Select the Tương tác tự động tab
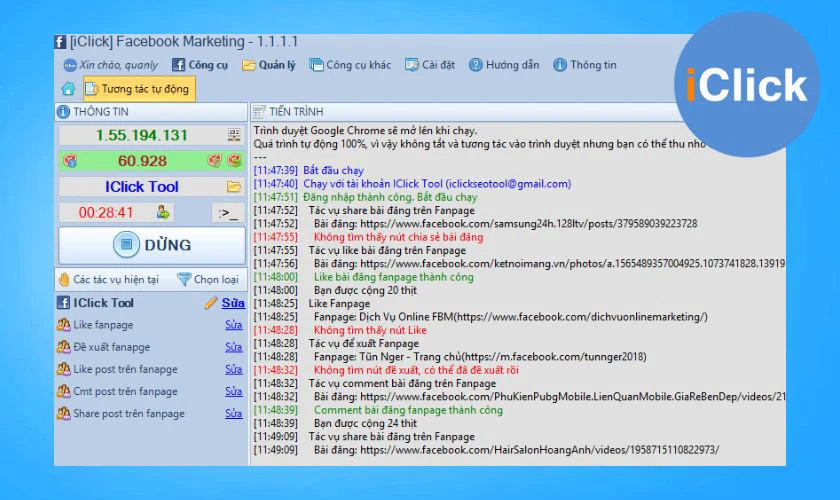Image resolution: width=840 pixels, height=500 pixels. pyautogui.click(x=139, y=88)
